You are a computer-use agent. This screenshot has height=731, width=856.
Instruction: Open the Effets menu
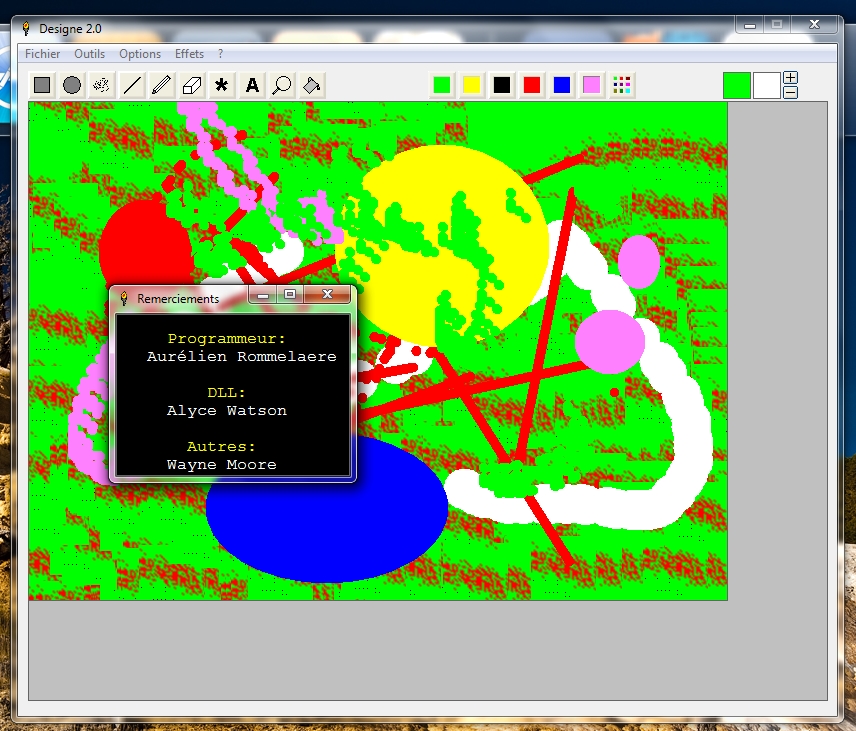(189, 54)
